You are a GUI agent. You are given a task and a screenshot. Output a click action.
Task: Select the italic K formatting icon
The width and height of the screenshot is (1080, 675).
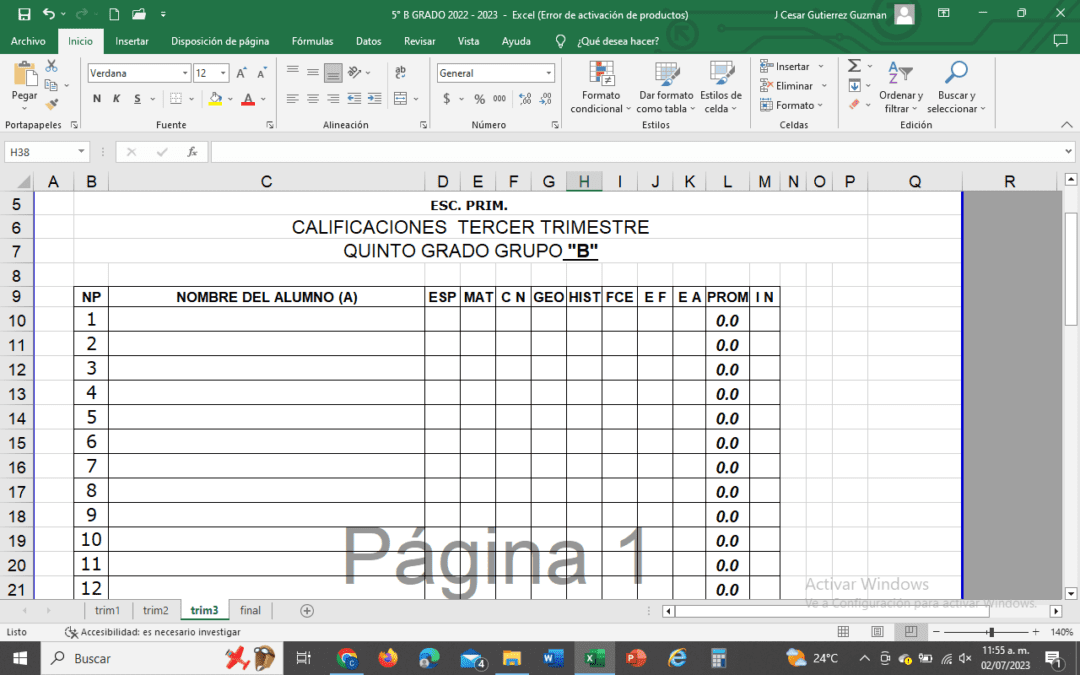(x=116, y=98)
